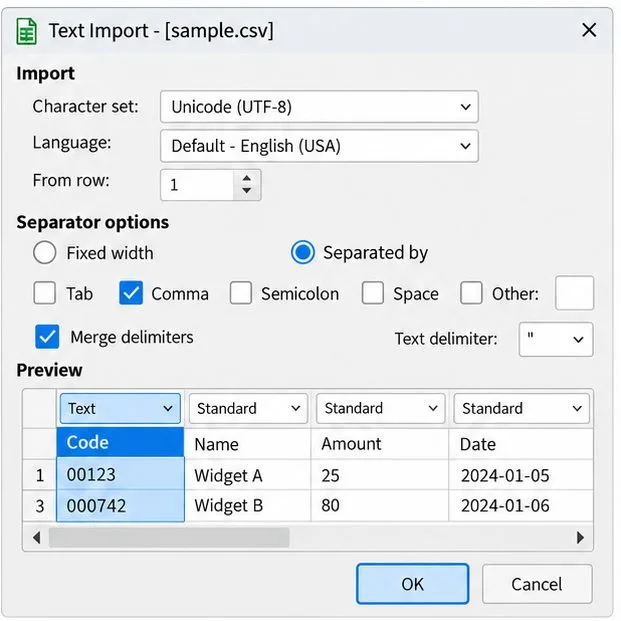
Task: Click the horizontal scrollbar thumb in preview
Action: coord(169,537)
